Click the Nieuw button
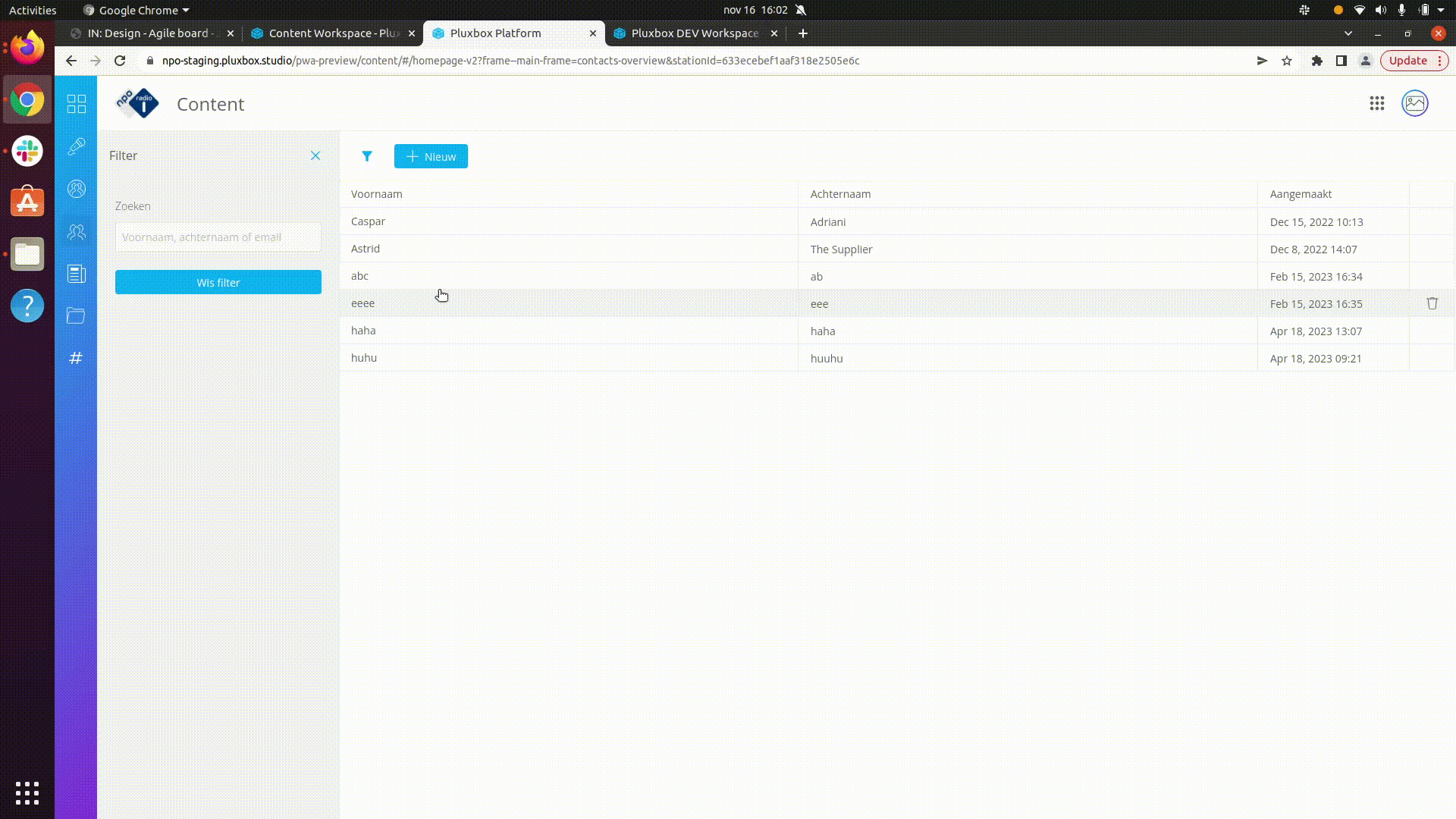Screen dimensions: 1456x819 coord(431,156)
